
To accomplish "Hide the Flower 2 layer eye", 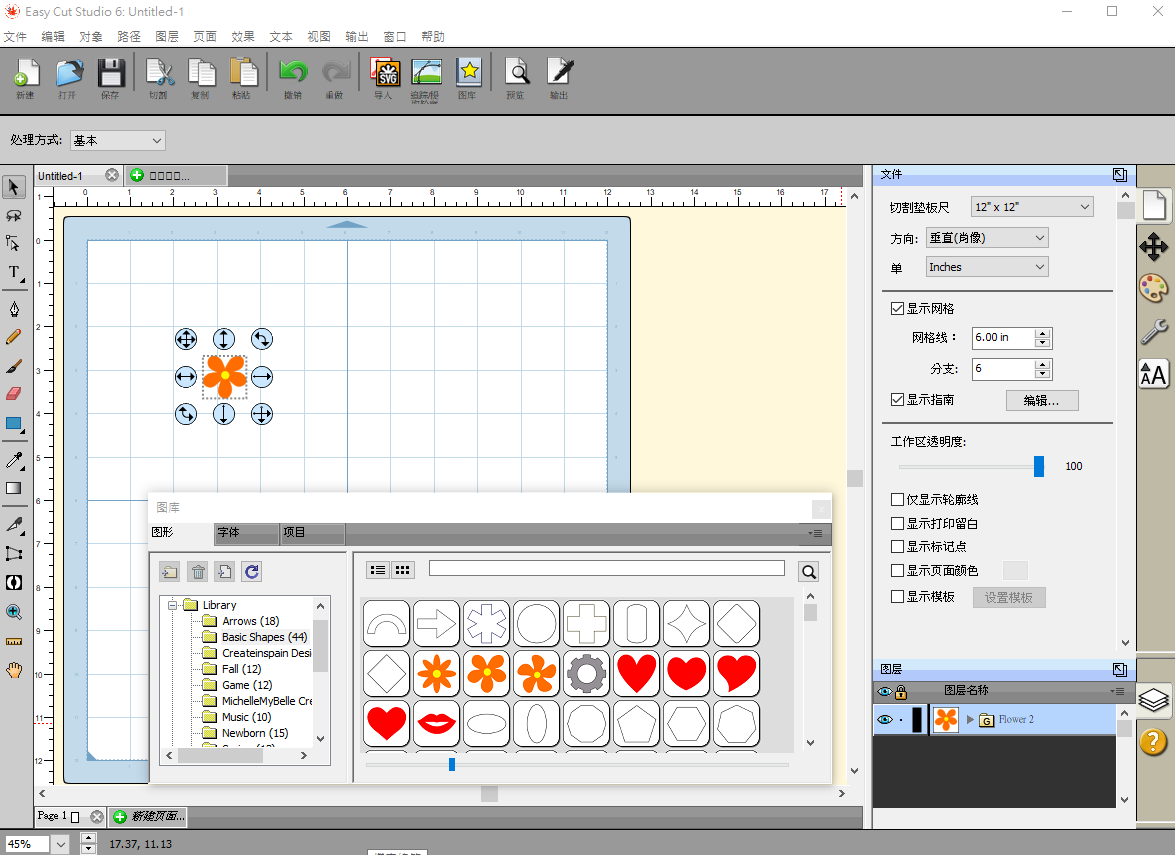I will (884, 719).
